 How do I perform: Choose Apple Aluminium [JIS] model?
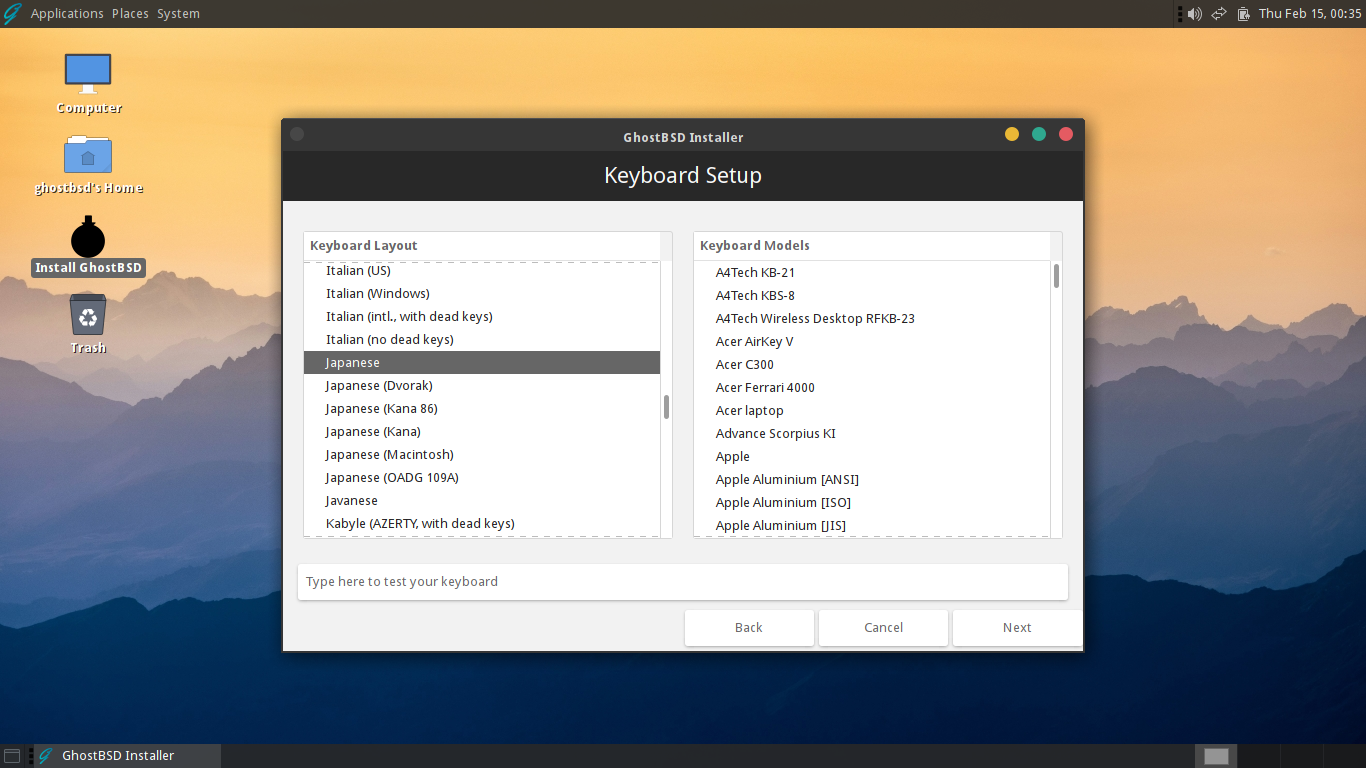[x=872, y=526]
